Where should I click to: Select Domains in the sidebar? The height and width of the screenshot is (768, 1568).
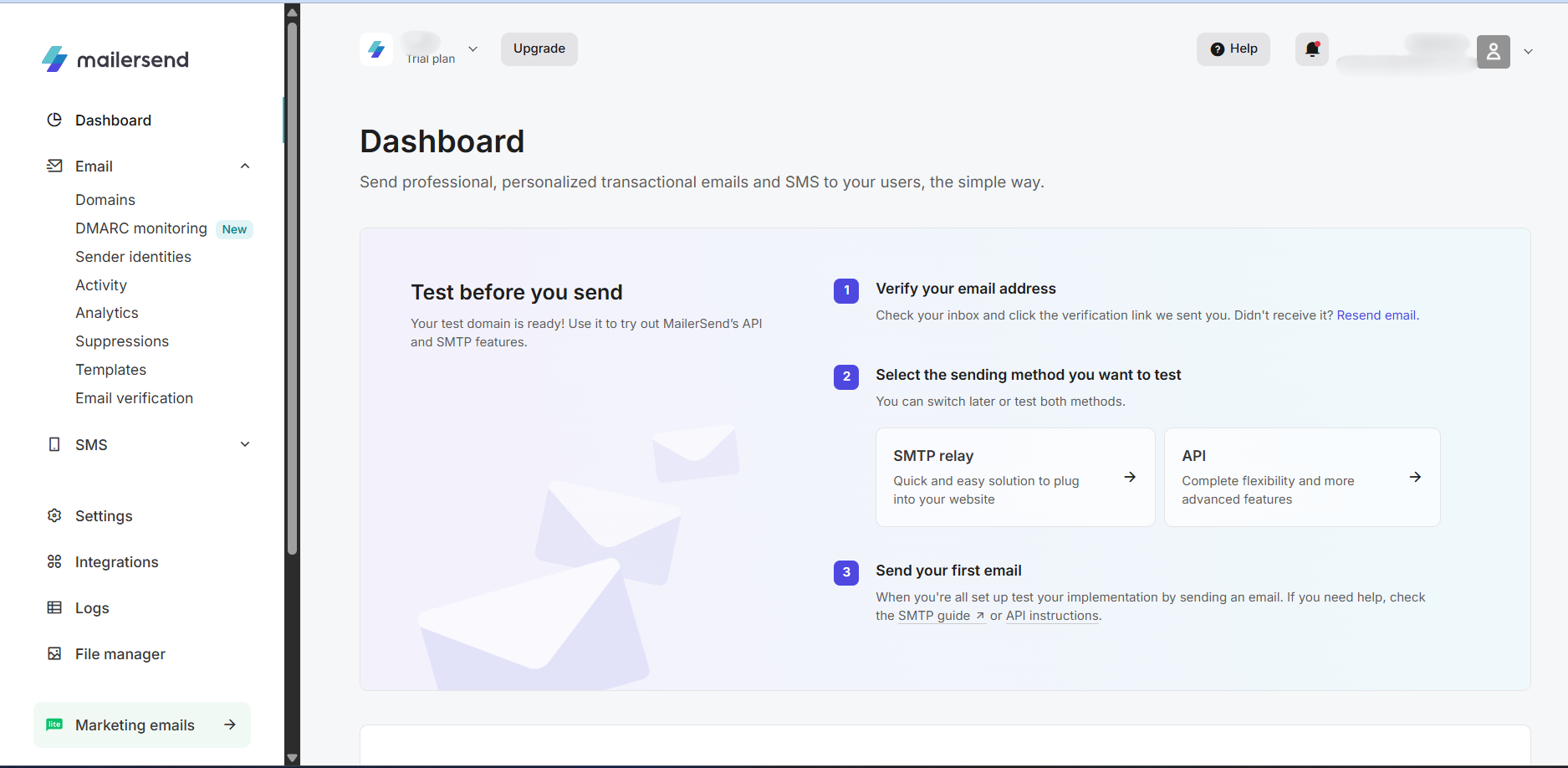point(105,200)
